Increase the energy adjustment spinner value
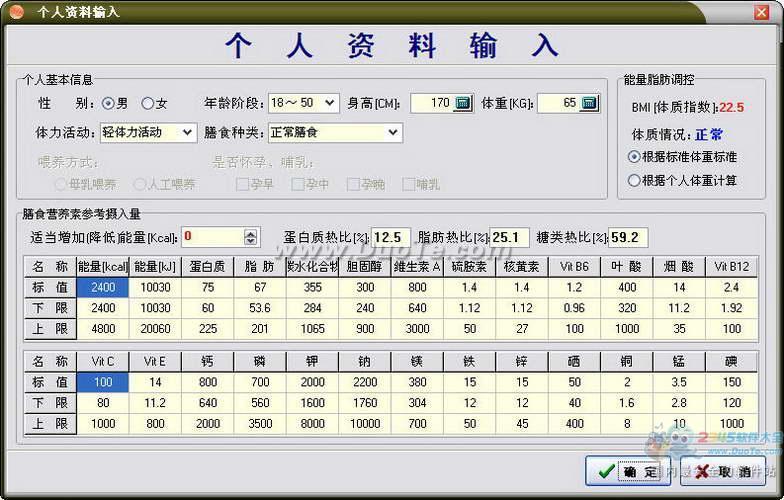 [250, 233]
